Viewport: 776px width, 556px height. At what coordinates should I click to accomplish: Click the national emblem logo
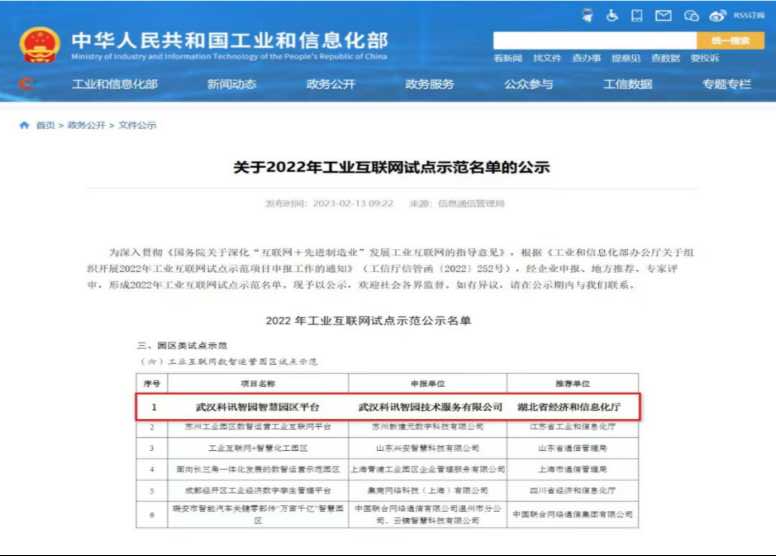41,46
